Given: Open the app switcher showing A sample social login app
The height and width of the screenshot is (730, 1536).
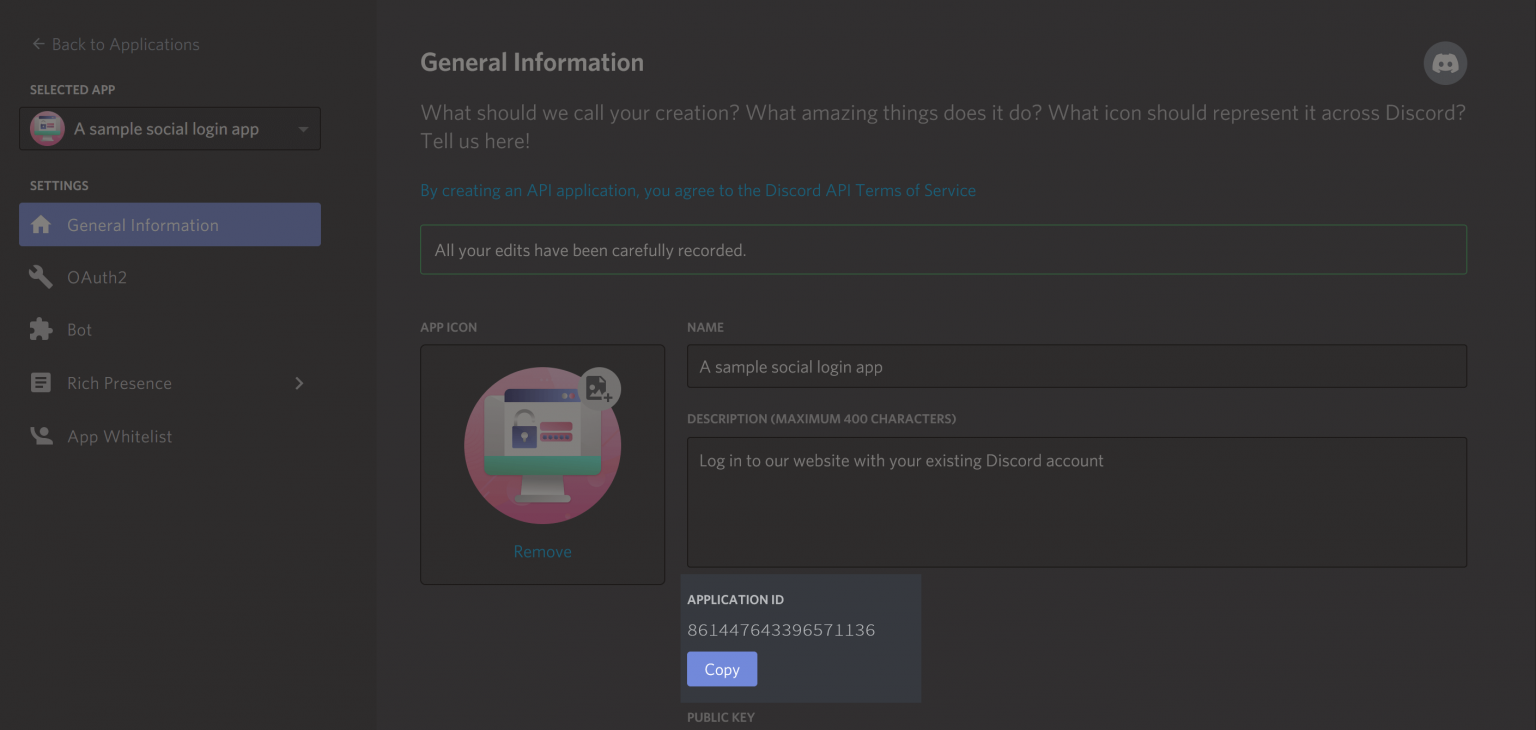Looking at the screenshot, I should (x=169, y=128).
